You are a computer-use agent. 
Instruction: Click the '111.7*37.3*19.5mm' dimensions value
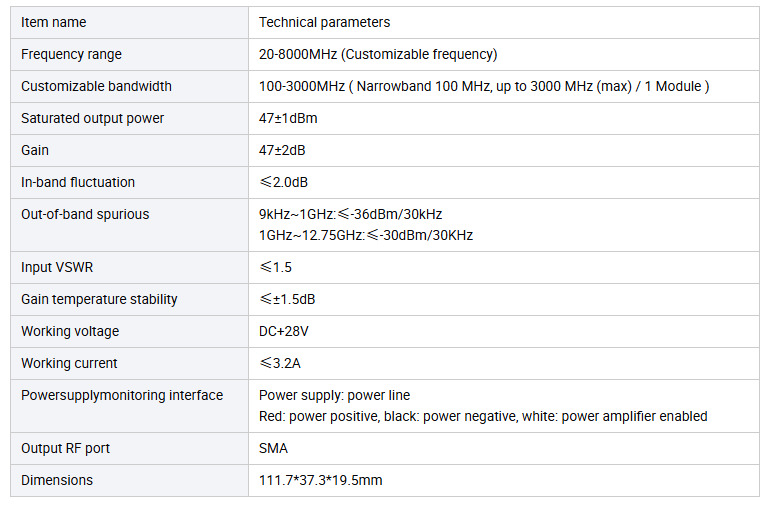pos(320,480)
